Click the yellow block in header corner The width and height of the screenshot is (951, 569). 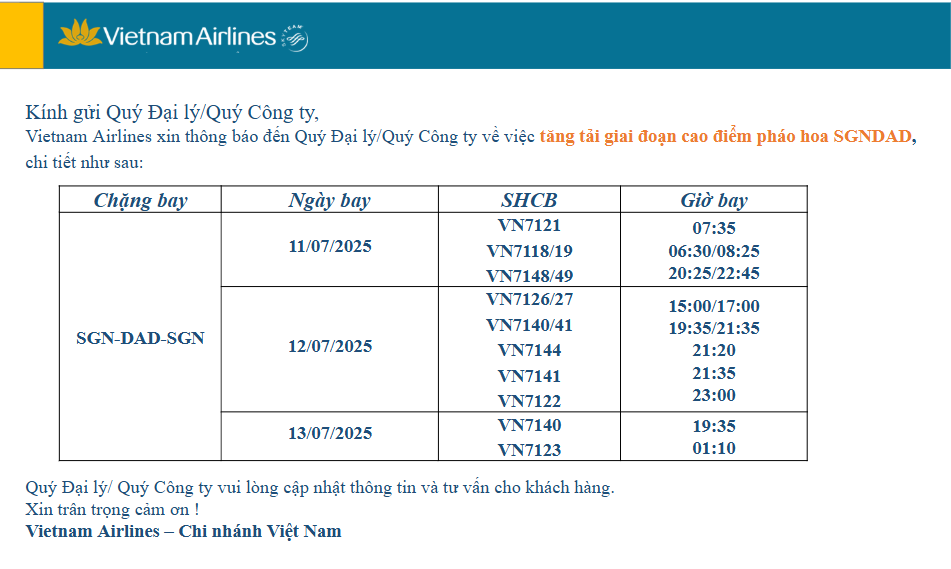coord(22,35)
